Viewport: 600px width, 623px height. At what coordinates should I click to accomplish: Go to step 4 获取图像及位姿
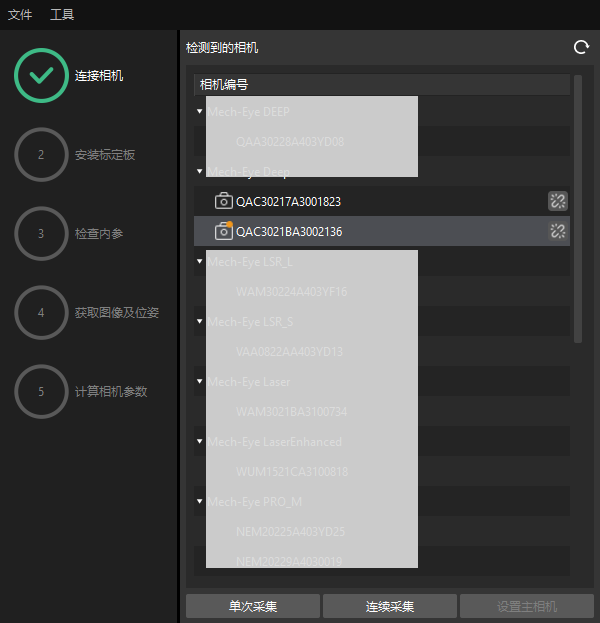41,313
